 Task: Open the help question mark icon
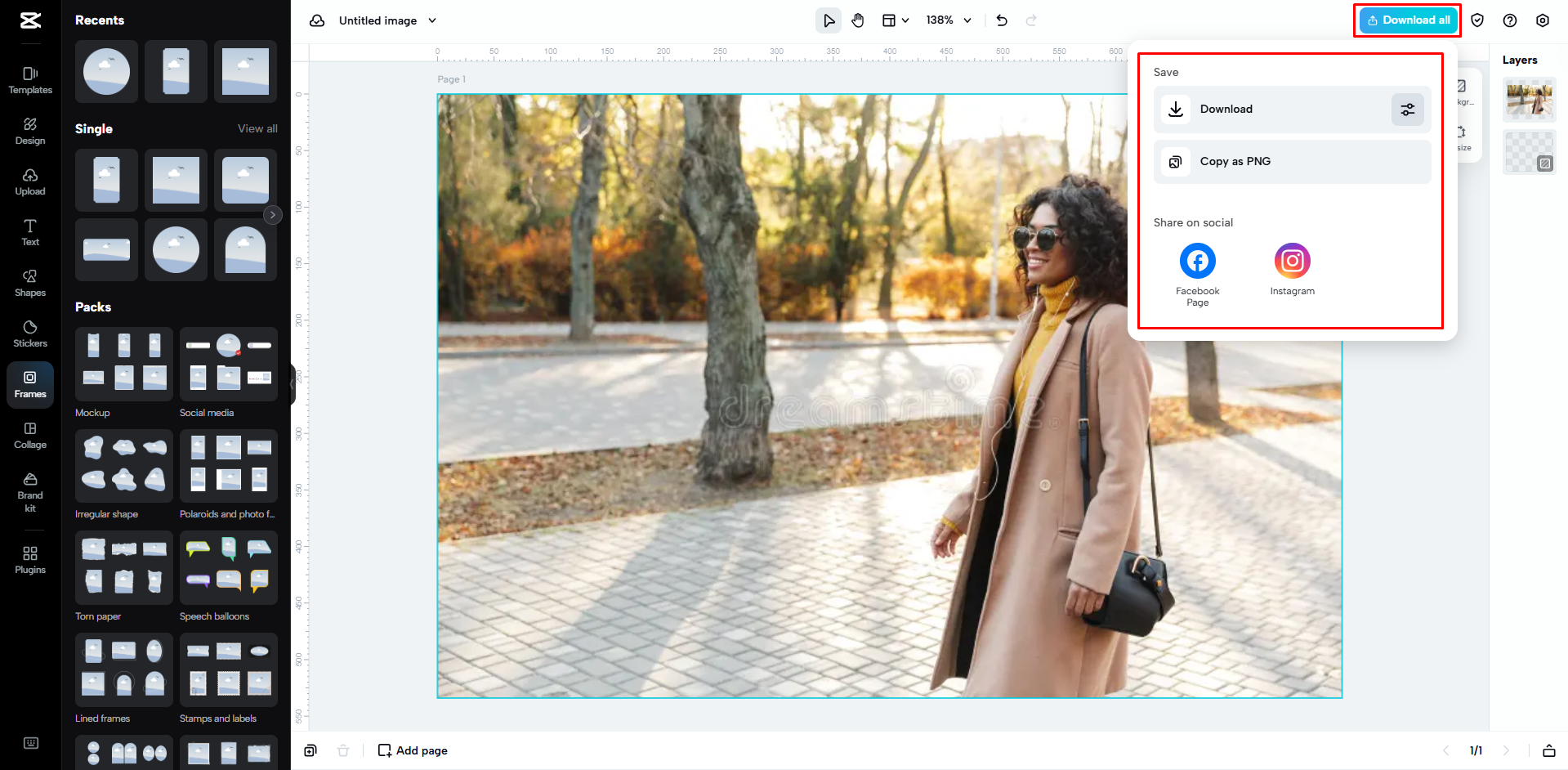point(1510,20)
